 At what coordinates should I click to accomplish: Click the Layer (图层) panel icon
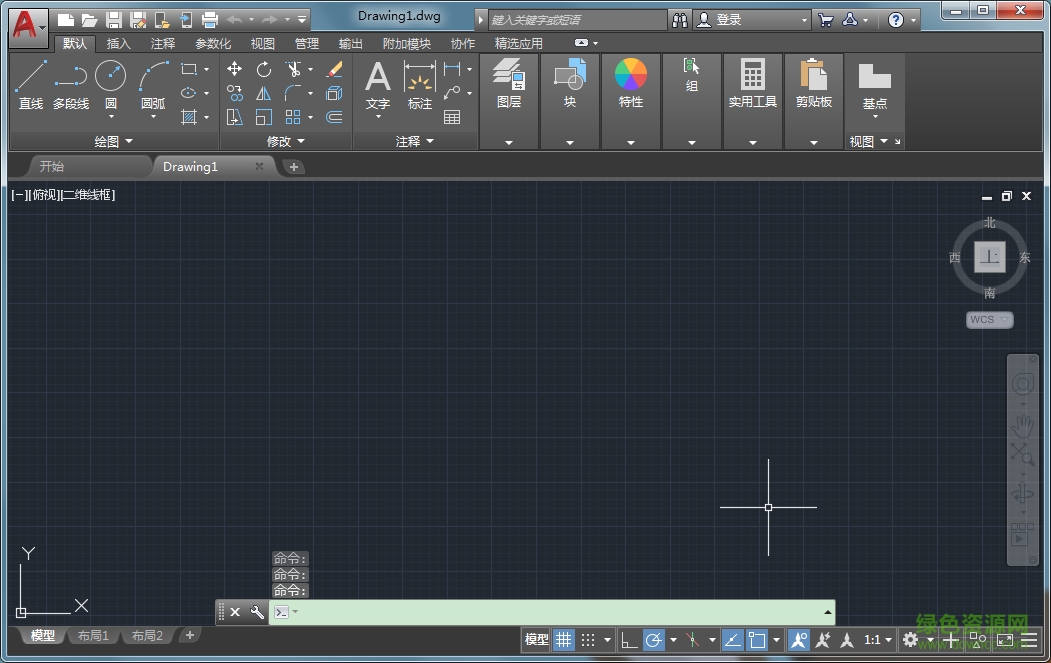click(508, 78)
